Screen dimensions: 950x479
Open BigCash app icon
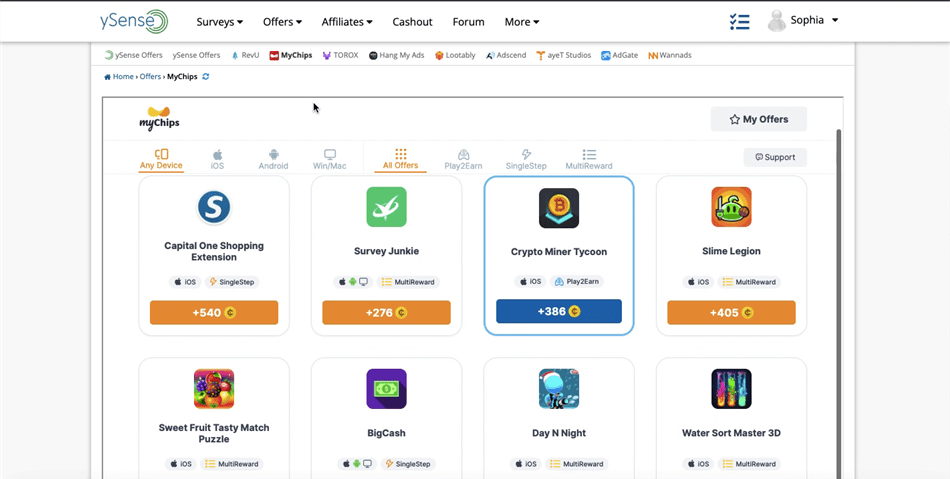click(x=387, y=389)
